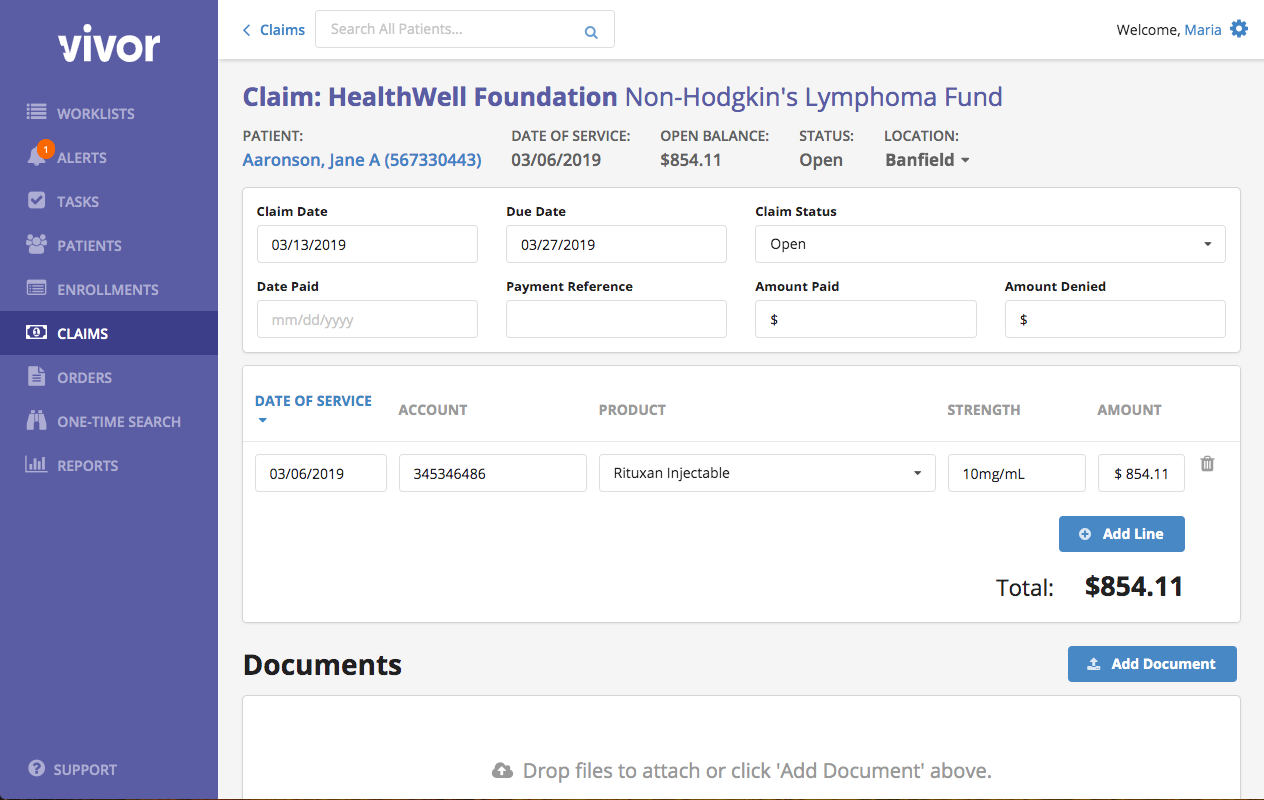Click the Tasks checkmark icon
This screenshot has width=1264, height=800.
pos(37,201)
